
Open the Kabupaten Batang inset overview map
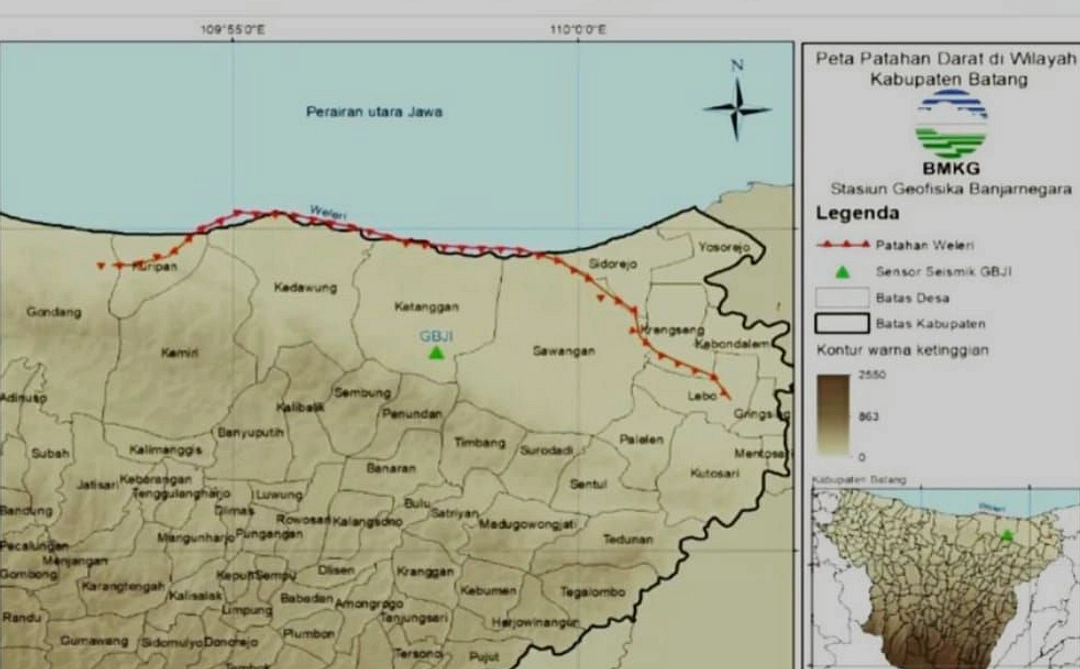pos(946,578)
